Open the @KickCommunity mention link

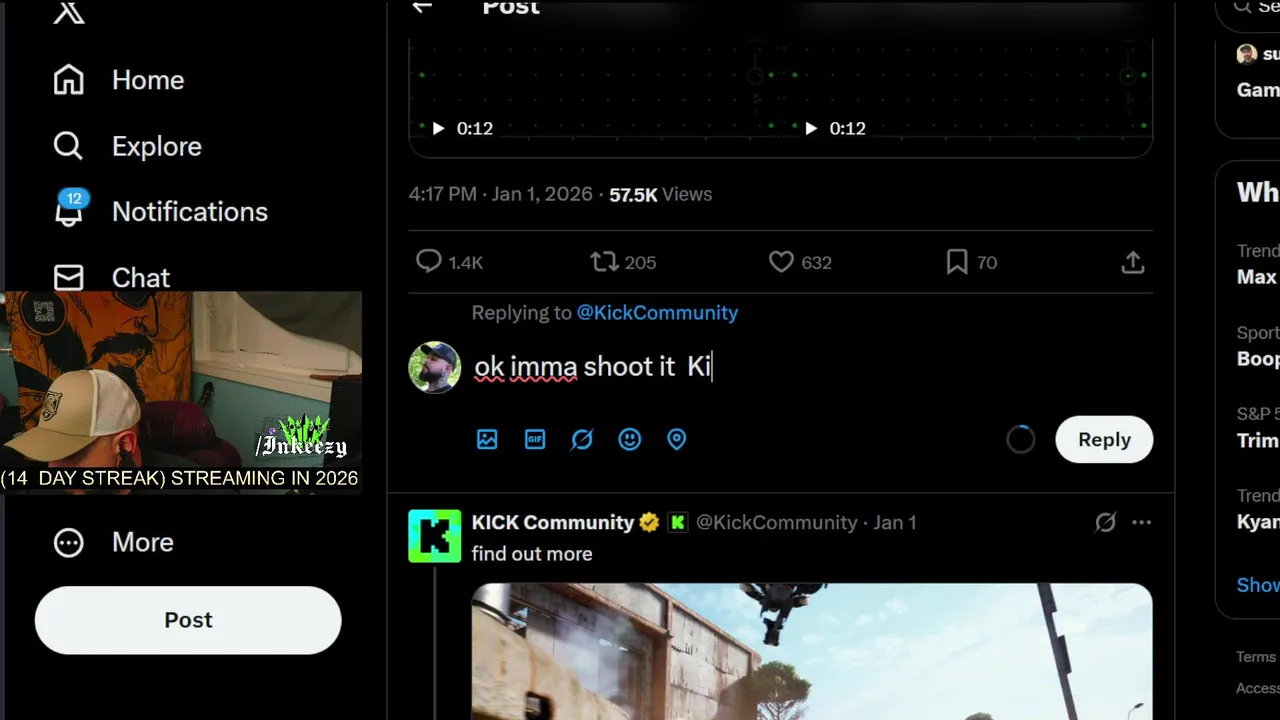pos(657,313)
